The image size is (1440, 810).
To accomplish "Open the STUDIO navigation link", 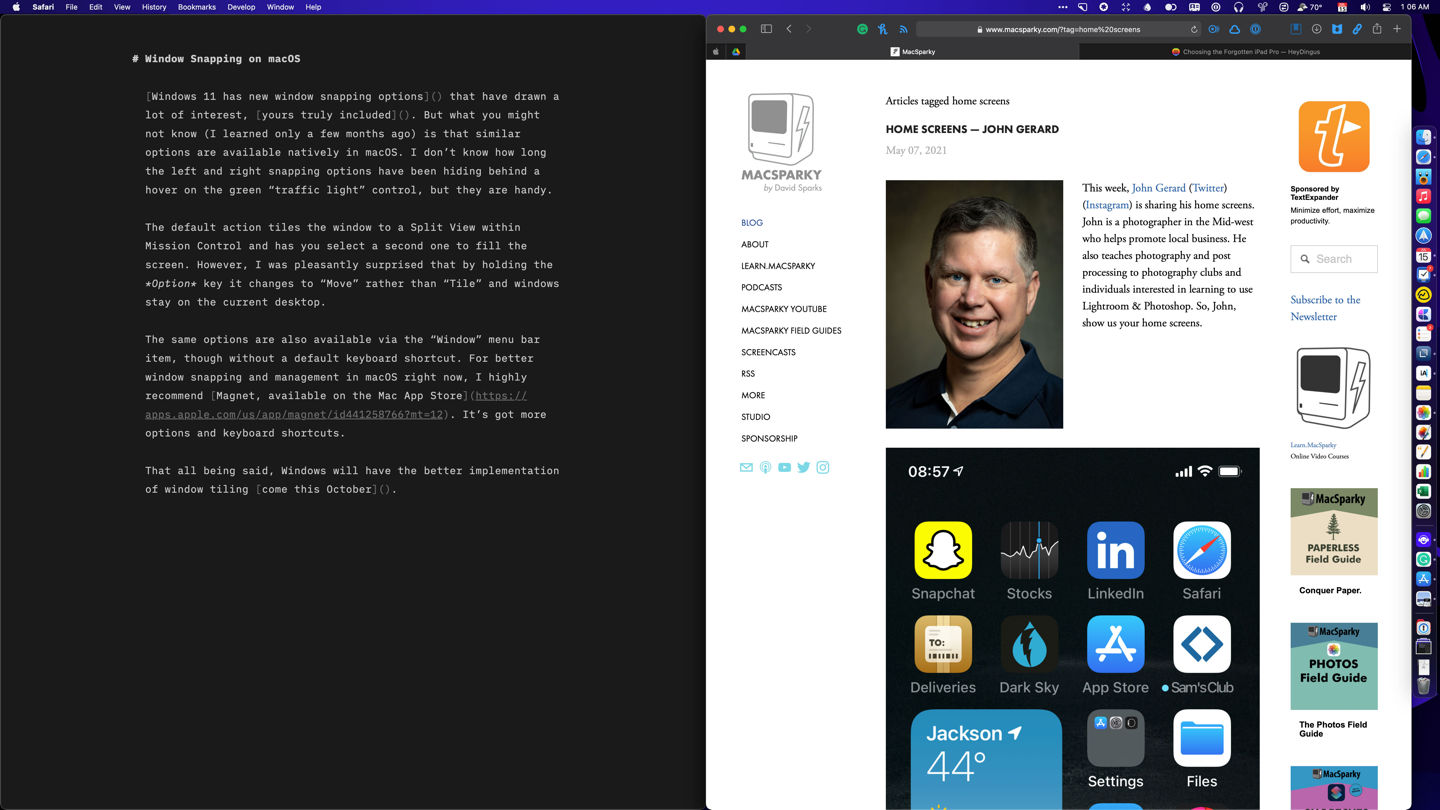I will [756, 417].
